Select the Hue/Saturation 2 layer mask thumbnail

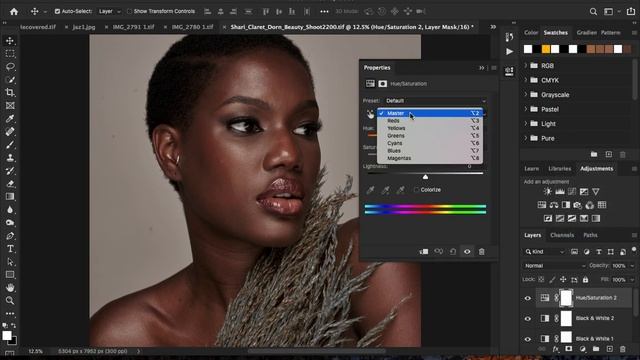tap(566, 298)
